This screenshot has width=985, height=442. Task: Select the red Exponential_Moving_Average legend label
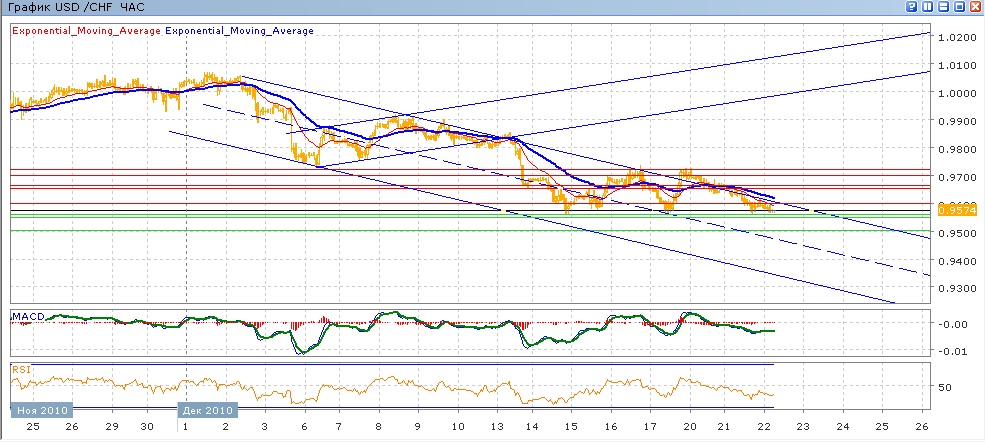tap(87, 30)
